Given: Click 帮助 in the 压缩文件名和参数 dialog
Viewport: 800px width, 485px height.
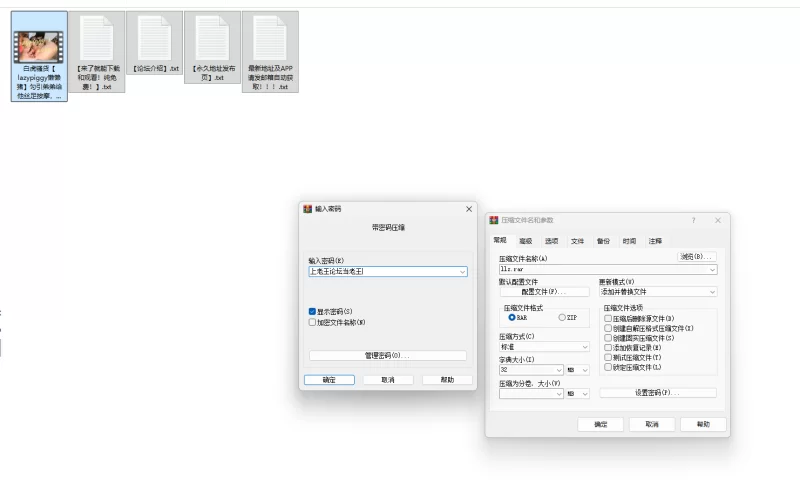Looking at the screenshot, I should click(703, 424).
